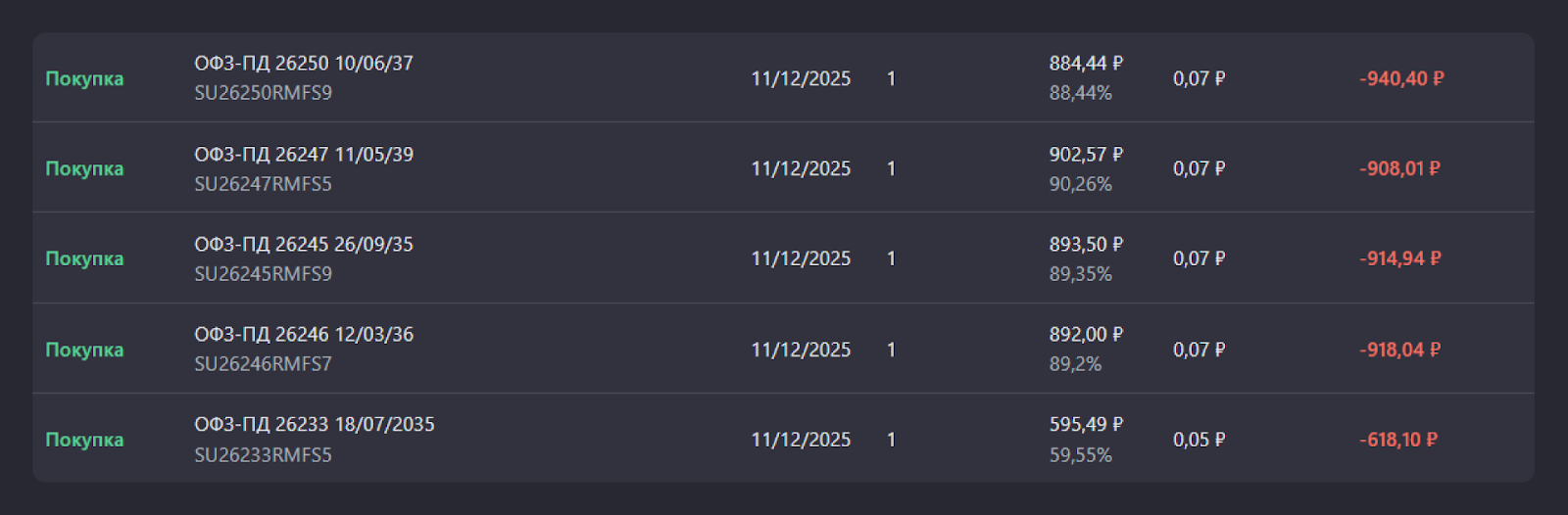Viewport: 1568px width, 515px height.
Task: Select the ОФЗ-ПД 26247 11/05/39 bond name
Action: [x=303, y=155]
